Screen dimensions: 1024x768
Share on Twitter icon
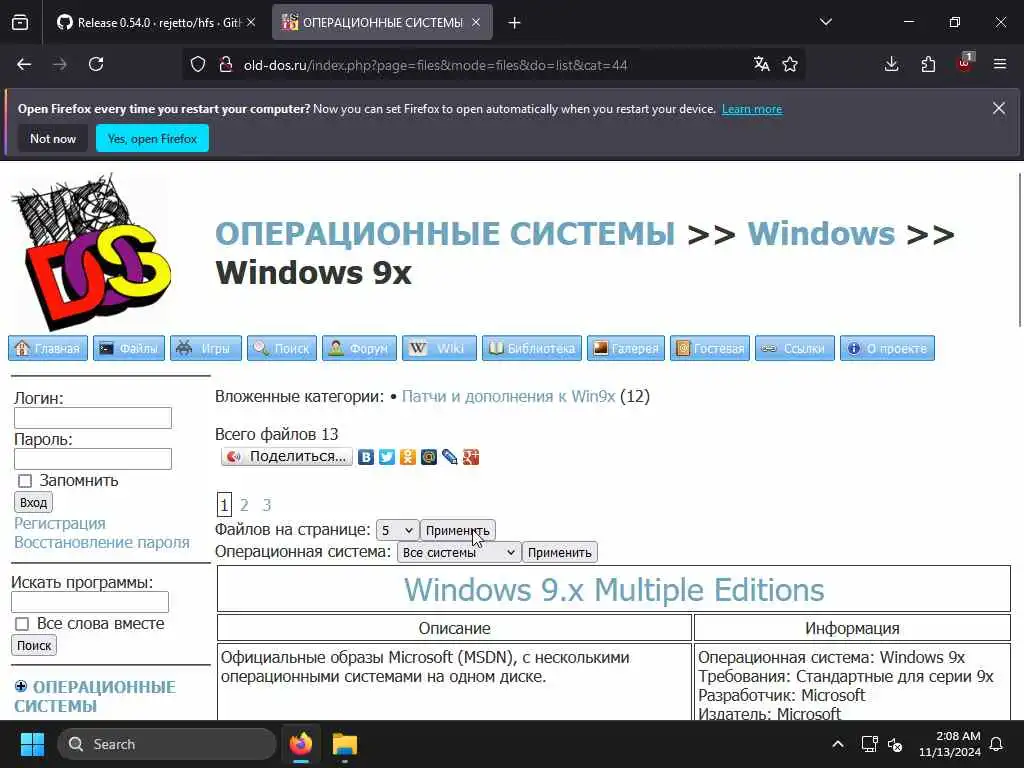[387, 457]
